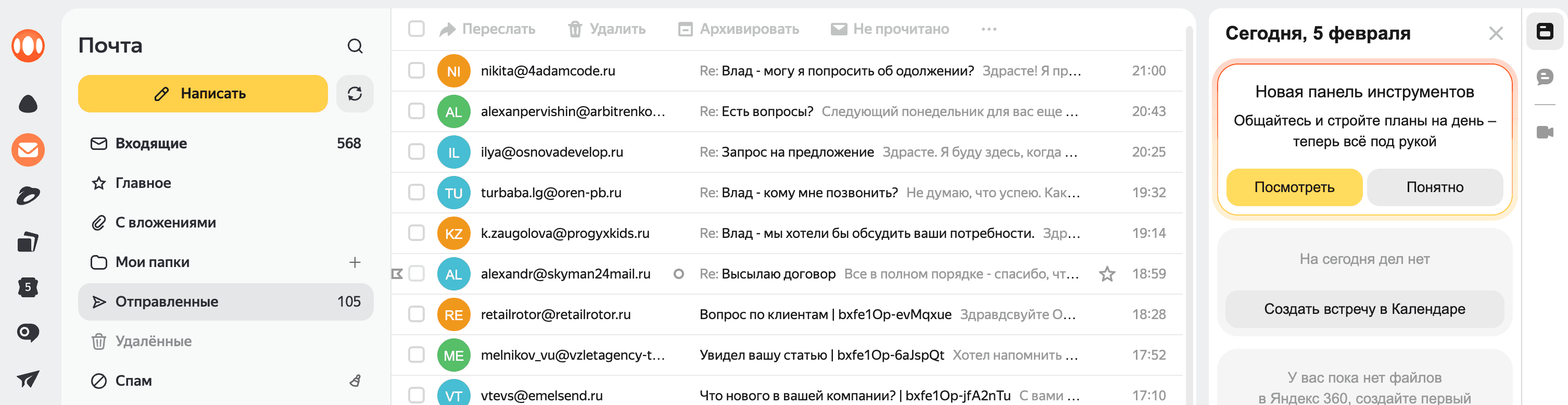Open the Mail service icon in sidebar

click(28, 150)
